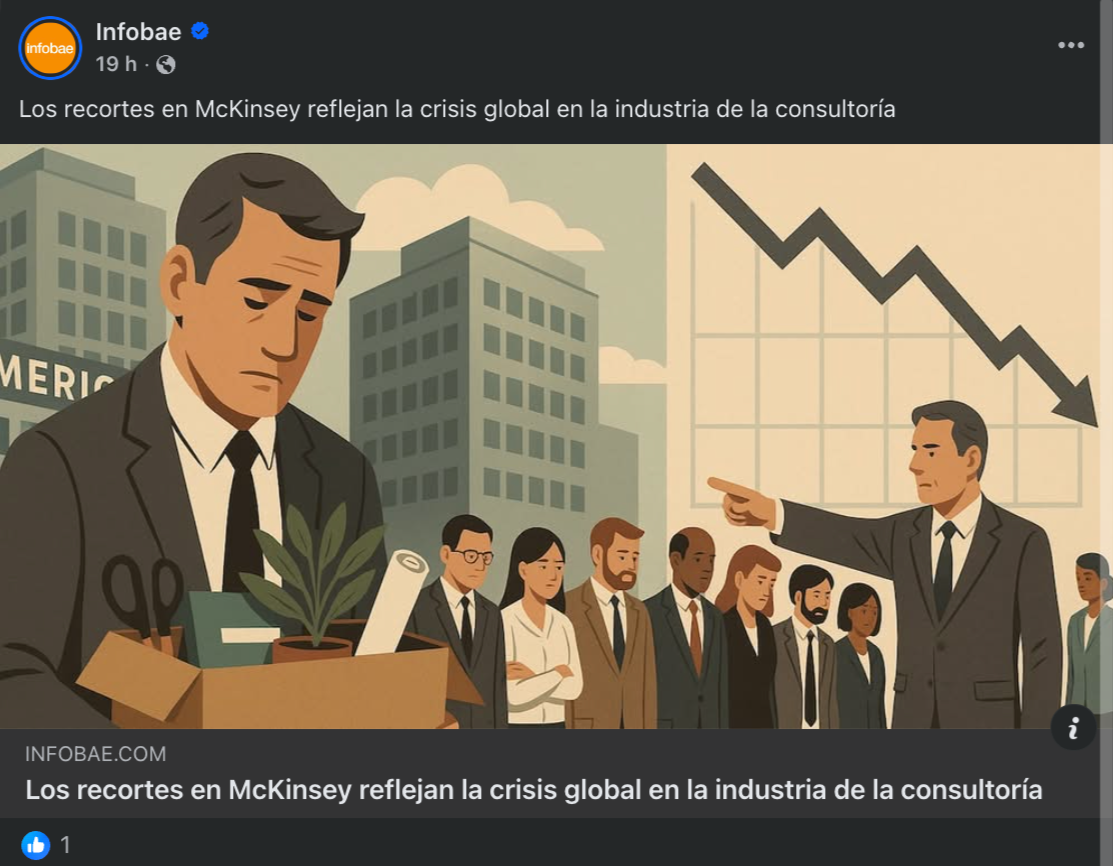
Task: Click the woman with crossed arms
Action: [540, 640]
